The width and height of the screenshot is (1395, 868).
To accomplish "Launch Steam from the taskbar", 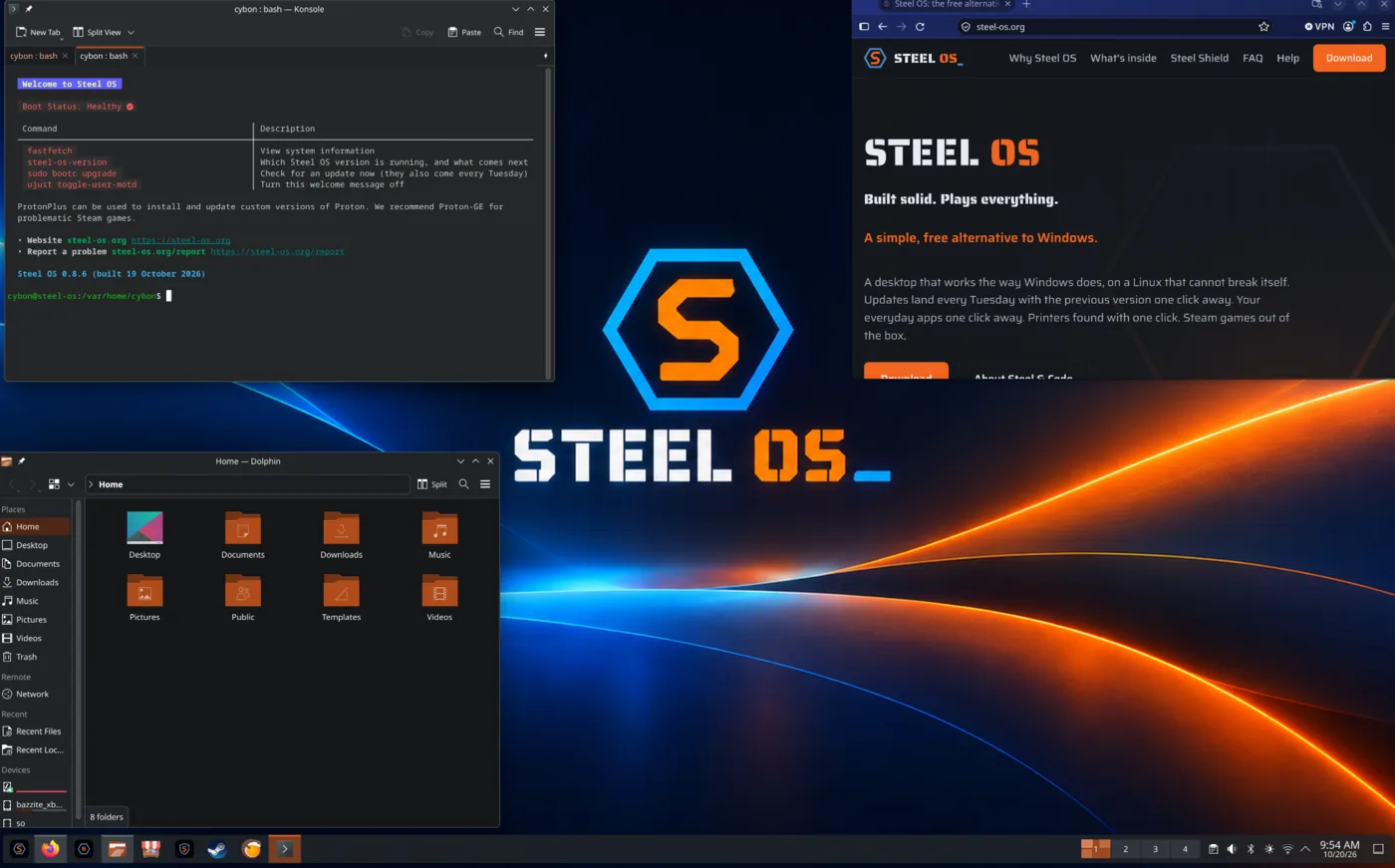I will [x=217, y=849].
